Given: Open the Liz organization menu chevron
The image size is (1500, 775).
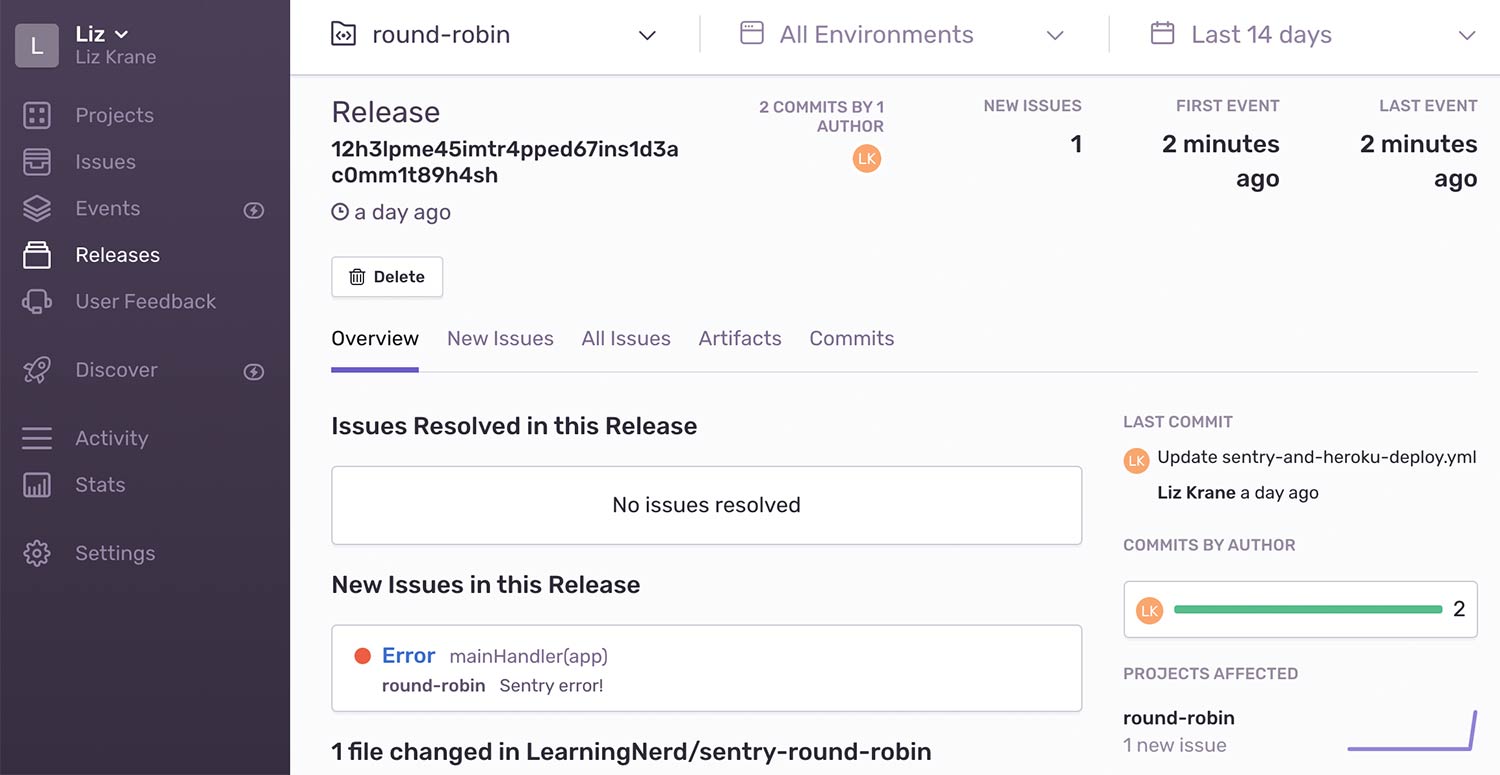Looking at the screenshot, I should pos(122,34).
